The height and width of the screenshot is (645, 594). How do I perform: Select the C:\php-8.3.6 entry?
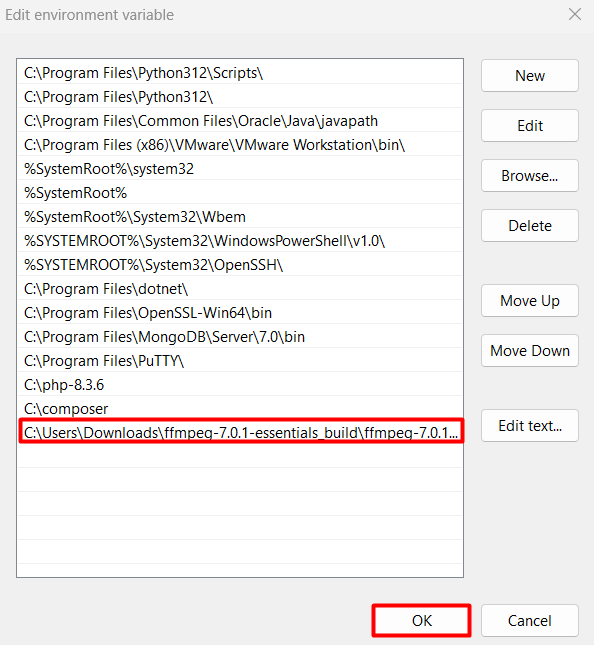pos(240,385)
